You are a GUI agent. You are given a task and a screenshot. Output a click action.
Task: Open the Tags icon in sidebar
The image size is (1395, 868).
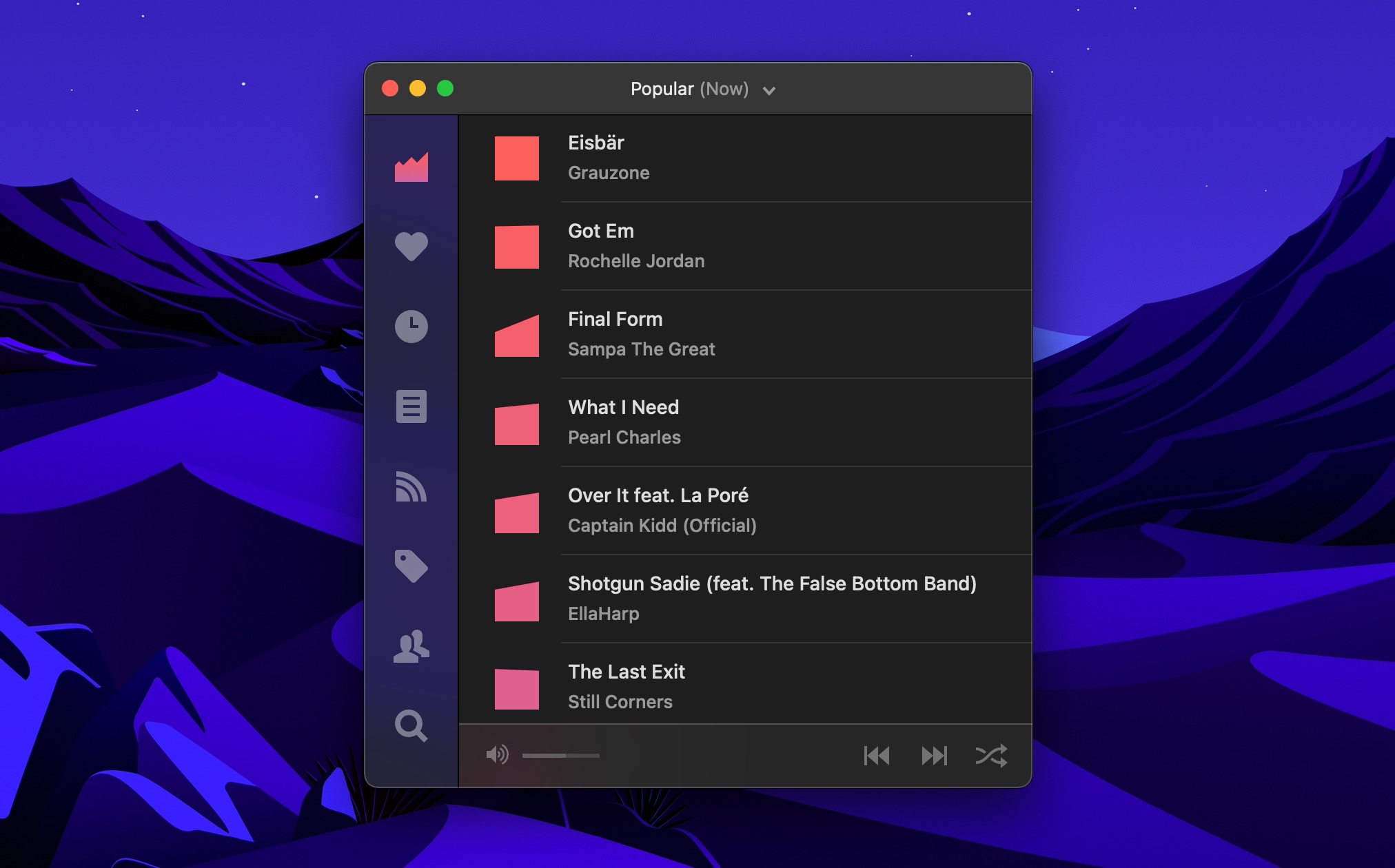pyautogui.click(x=411, y=566)
